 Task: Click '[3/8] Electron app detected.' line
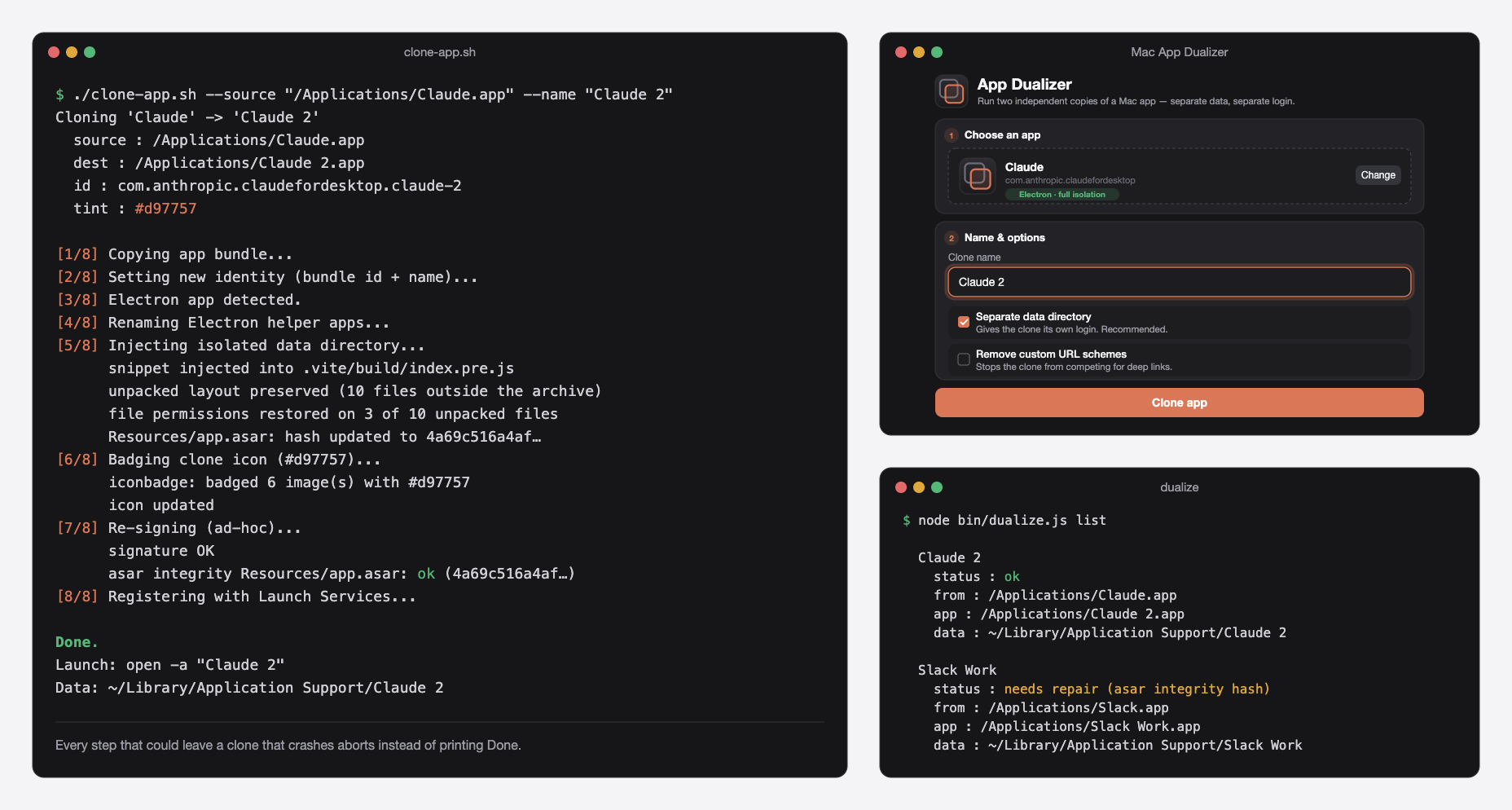tap(178, 300)
